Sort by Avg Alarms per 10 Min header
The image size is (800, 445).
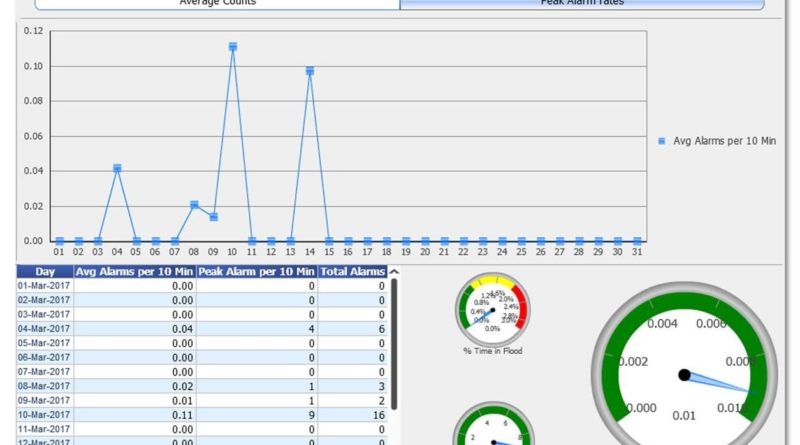click(135, 272)
